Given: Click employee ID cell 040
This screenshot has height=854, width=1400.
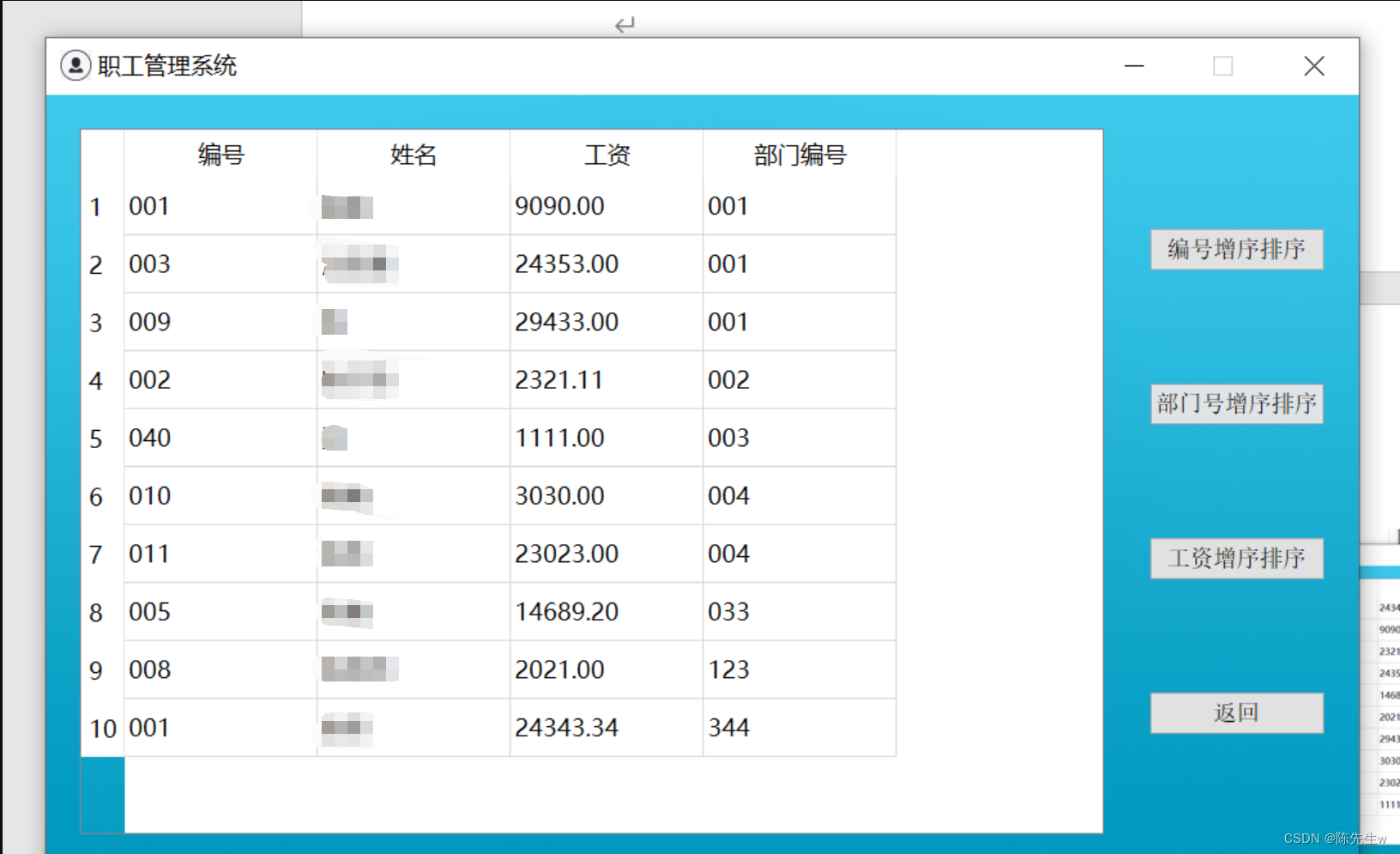Looking at the screenshot, I should click(220, 438).
